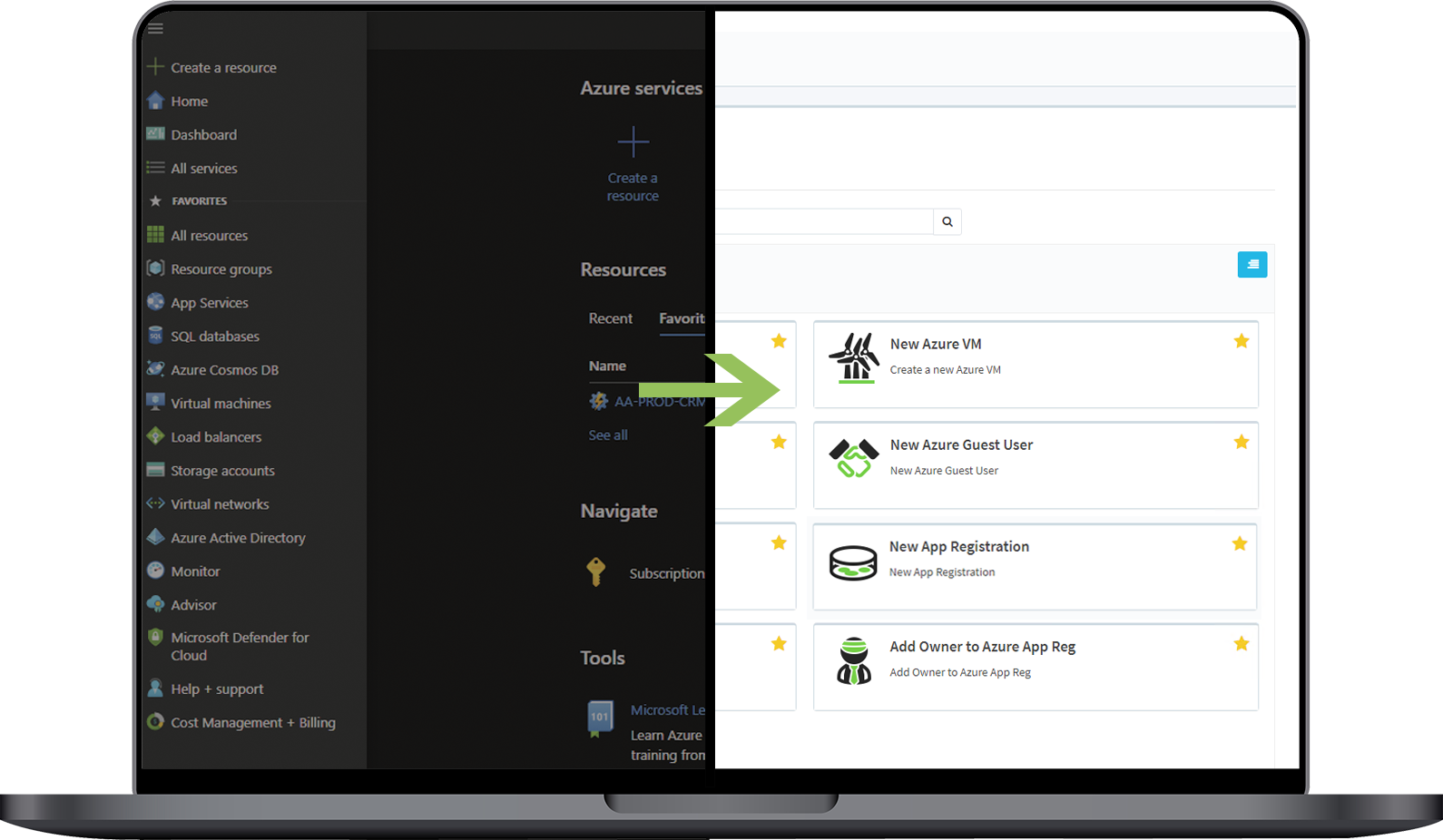
Task: Unfavorite the New App Registration card
Action: click(1239, 544)
